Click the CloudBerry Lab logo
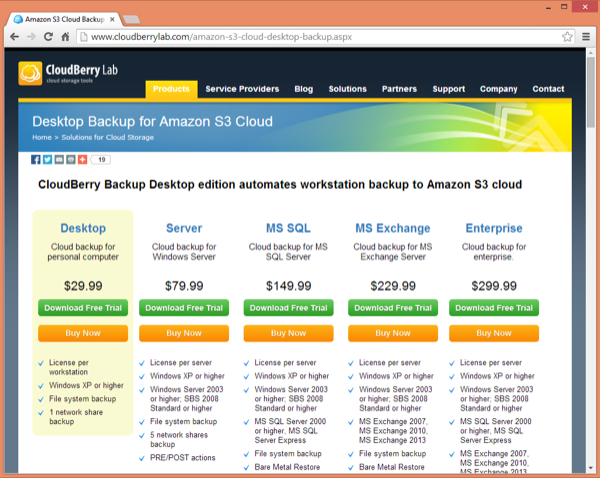 [x=68, y=73]
